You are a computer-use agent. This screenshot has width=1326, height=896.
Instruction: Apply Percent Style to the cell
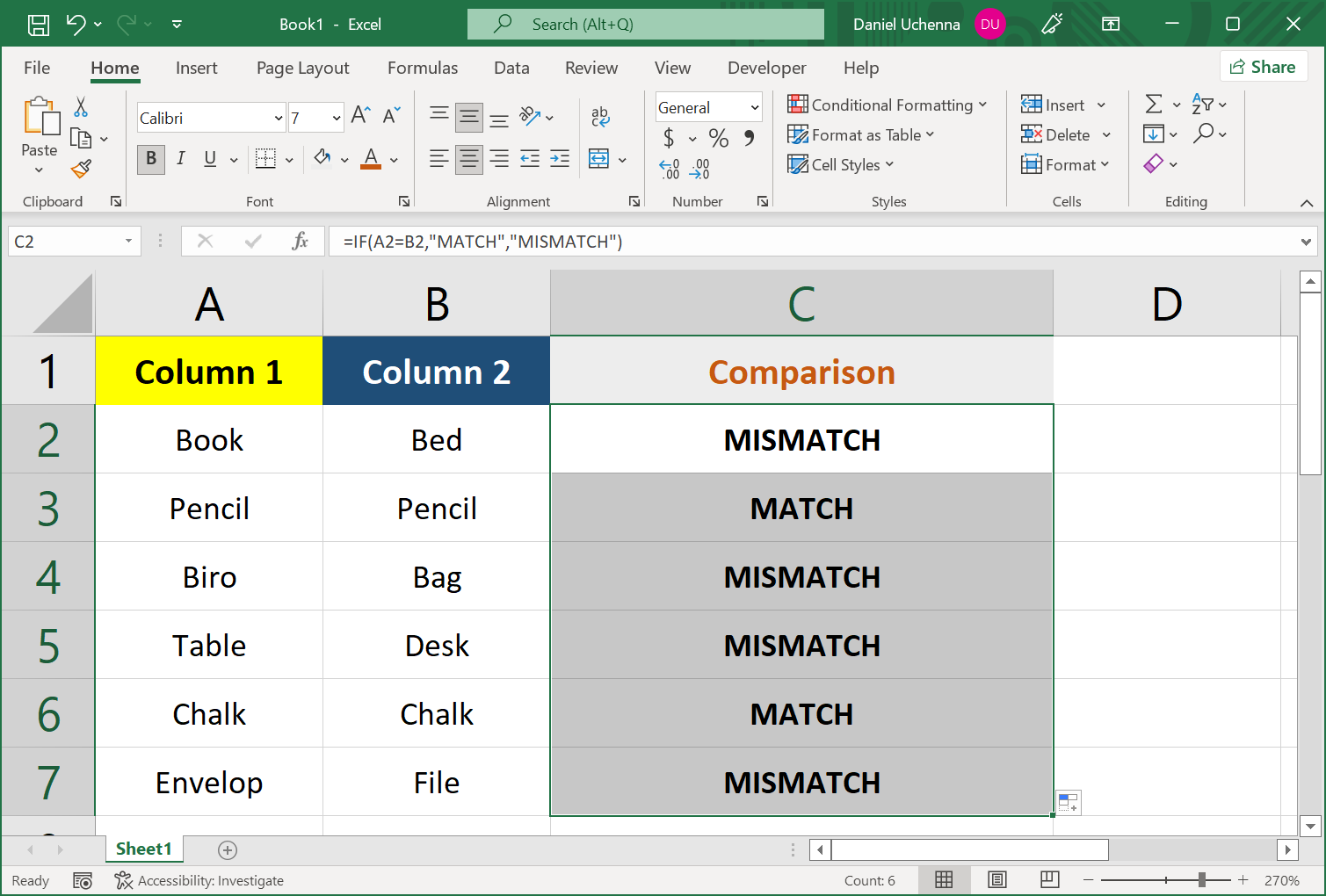[x=718, y=138]
